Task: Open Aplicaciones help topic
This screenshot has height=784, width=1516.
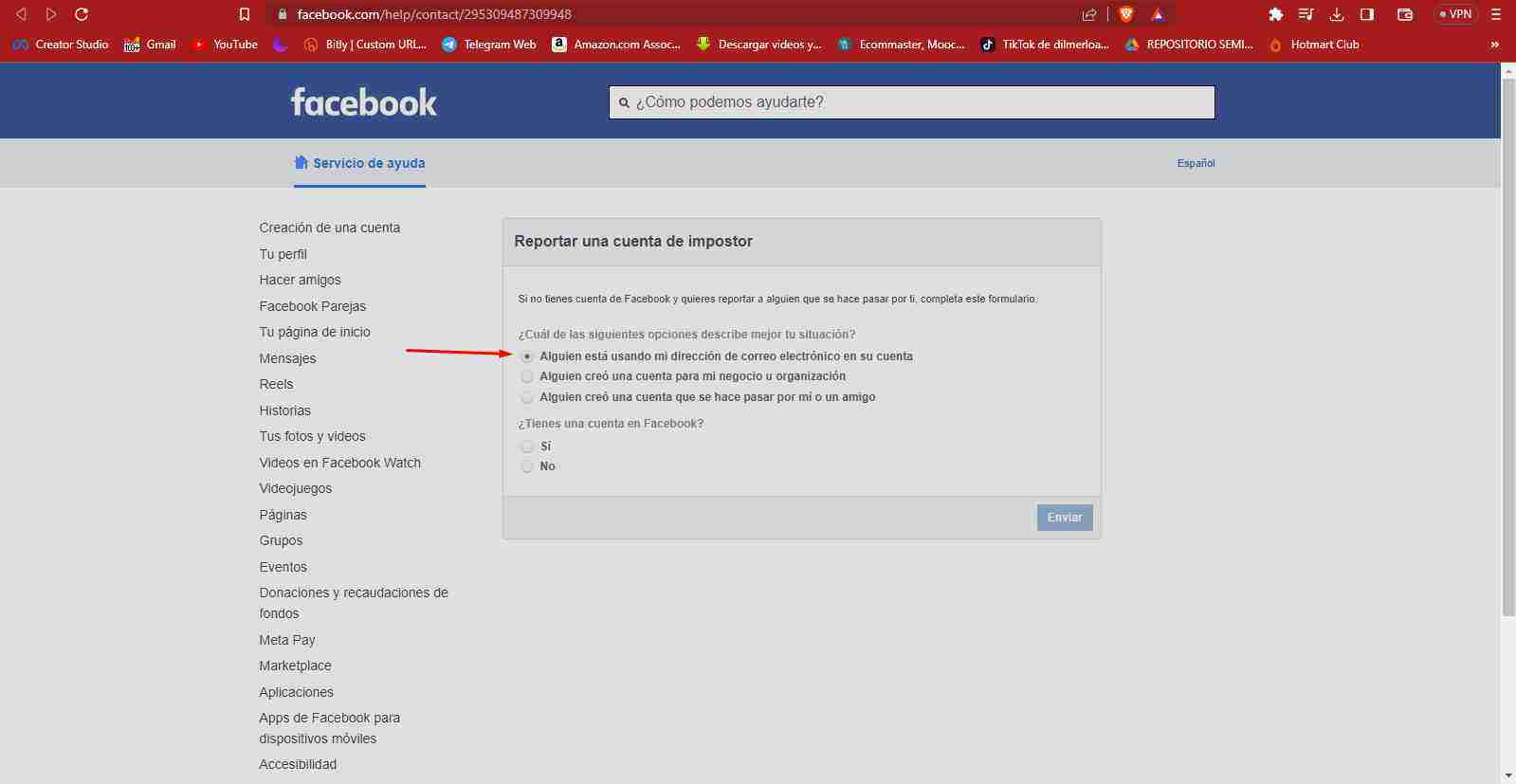Action: click(297, 692)
